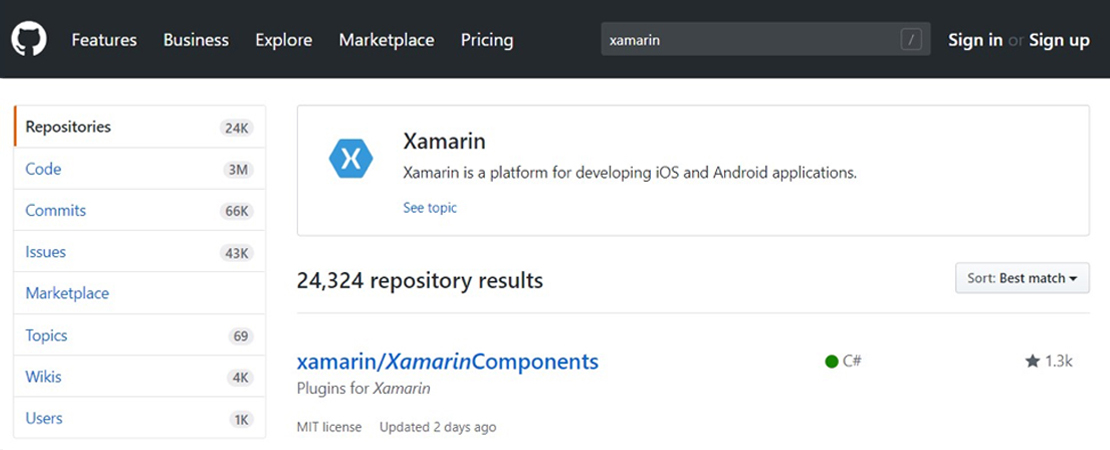Select the Repositories filter
1110x450 pixels.
click(x=139, y=127)
